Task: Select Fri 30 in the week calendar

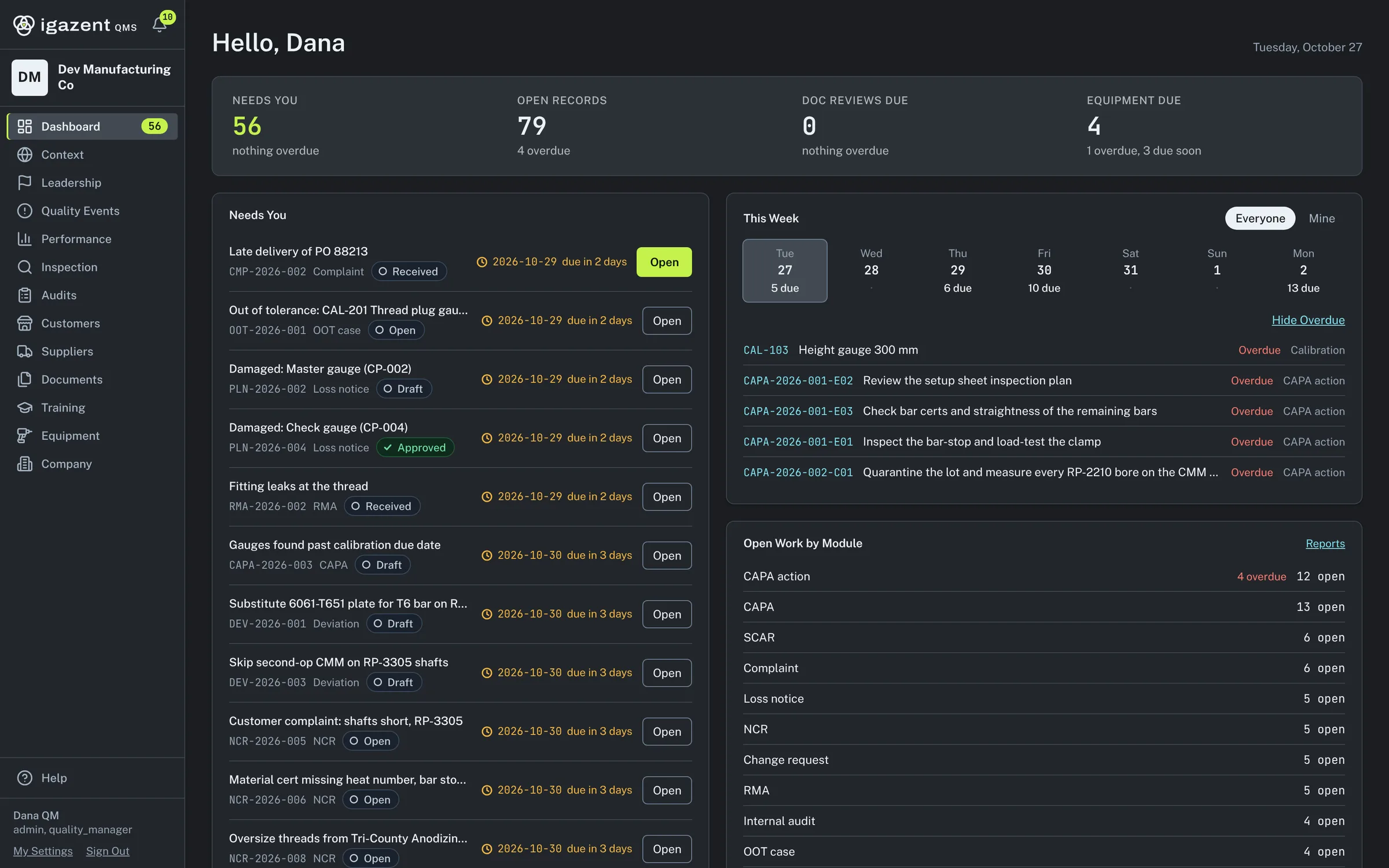Action: pyautogui.click(x=1043, y=270)
